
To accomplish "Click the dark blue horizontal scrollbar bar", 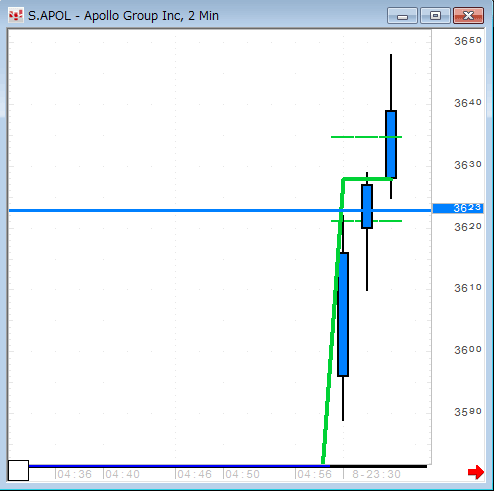I will pyautogui.click(x=179, y=466).
